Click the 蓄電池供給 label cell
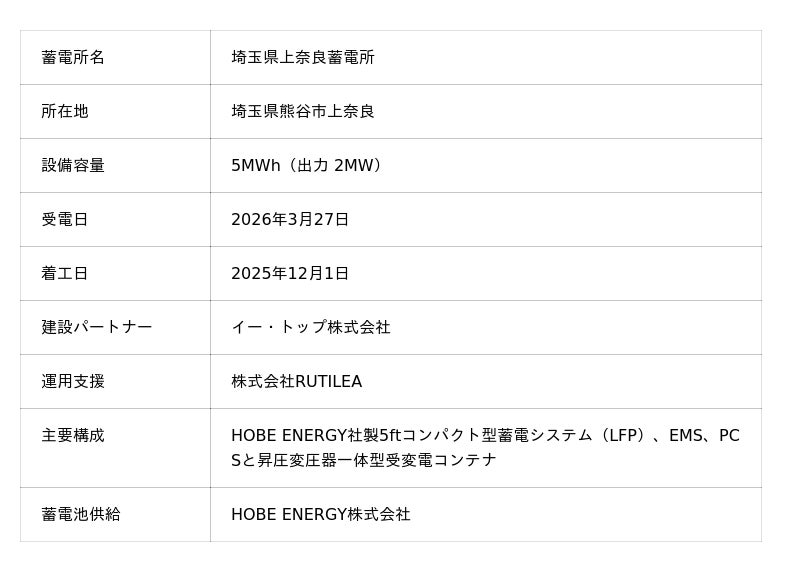 pyautogui.click(x=81, y=514)
